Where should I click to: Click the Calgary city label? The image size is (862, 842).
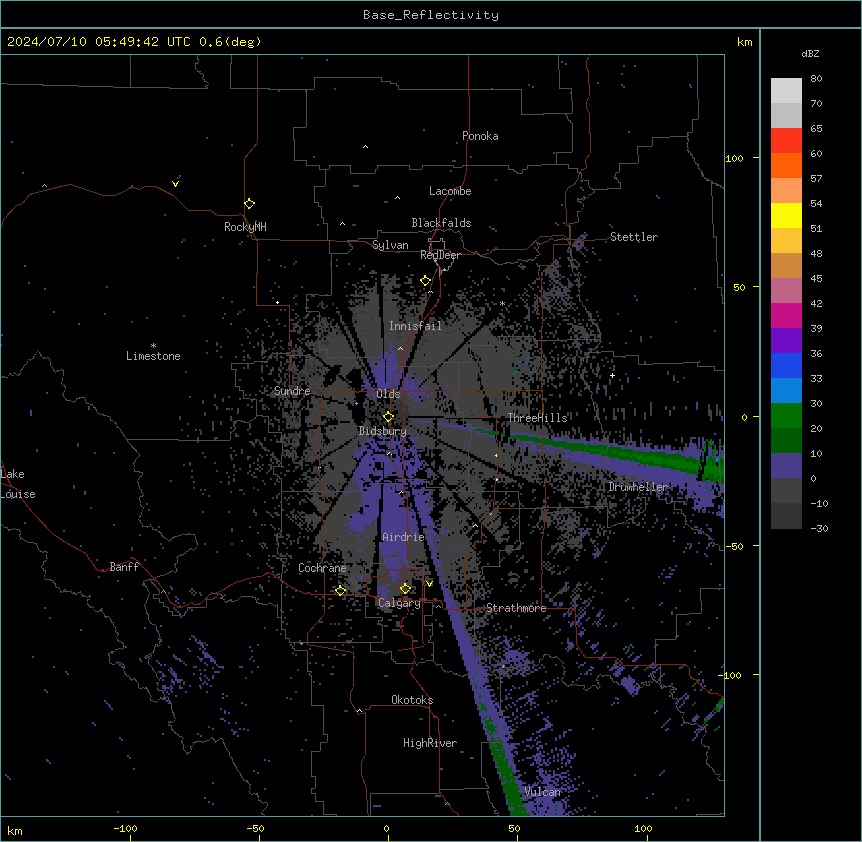tap(399, 603)
